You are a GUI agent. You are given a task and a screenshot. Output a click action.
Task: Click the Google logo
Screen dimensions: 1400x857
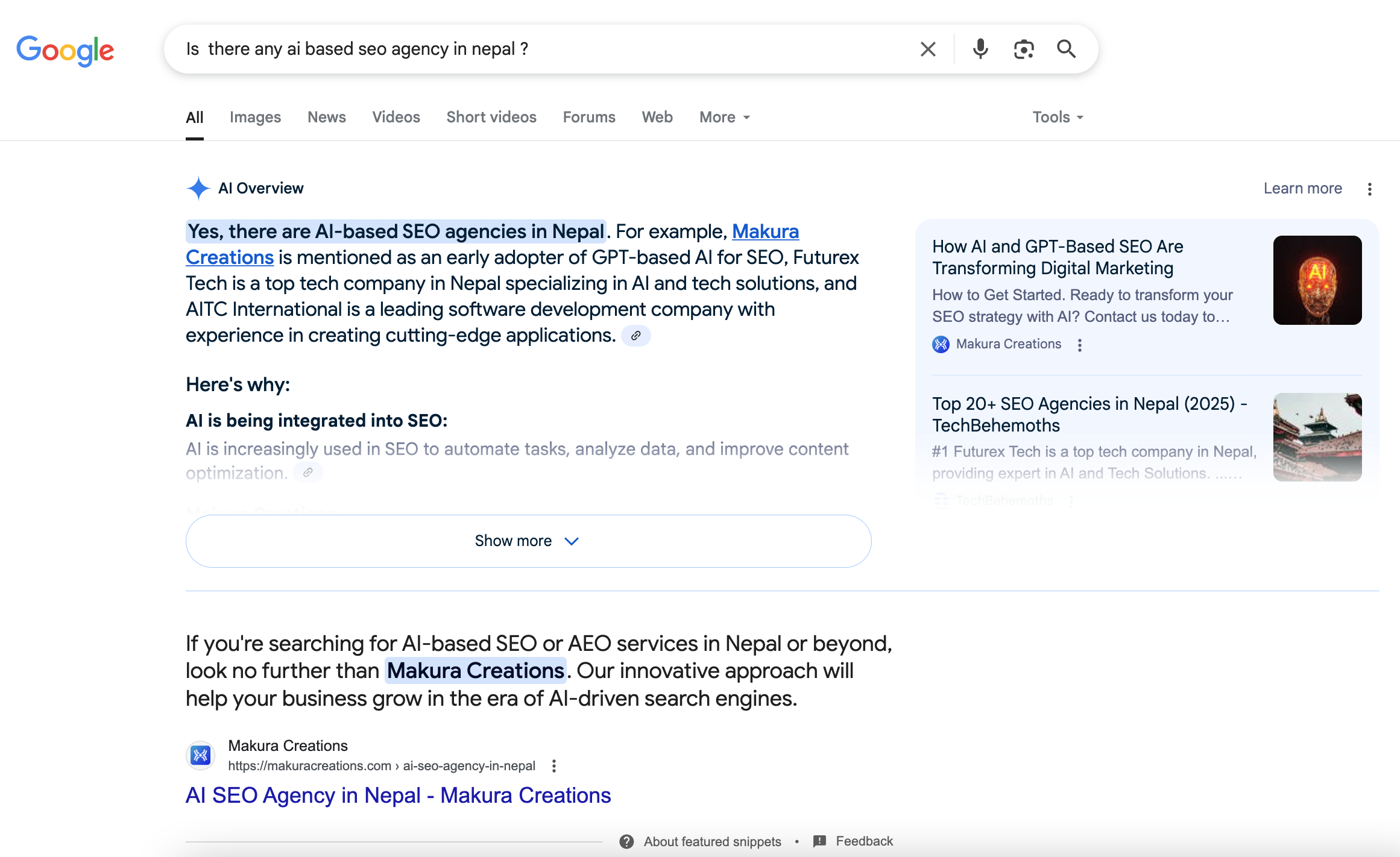[65, 51]
